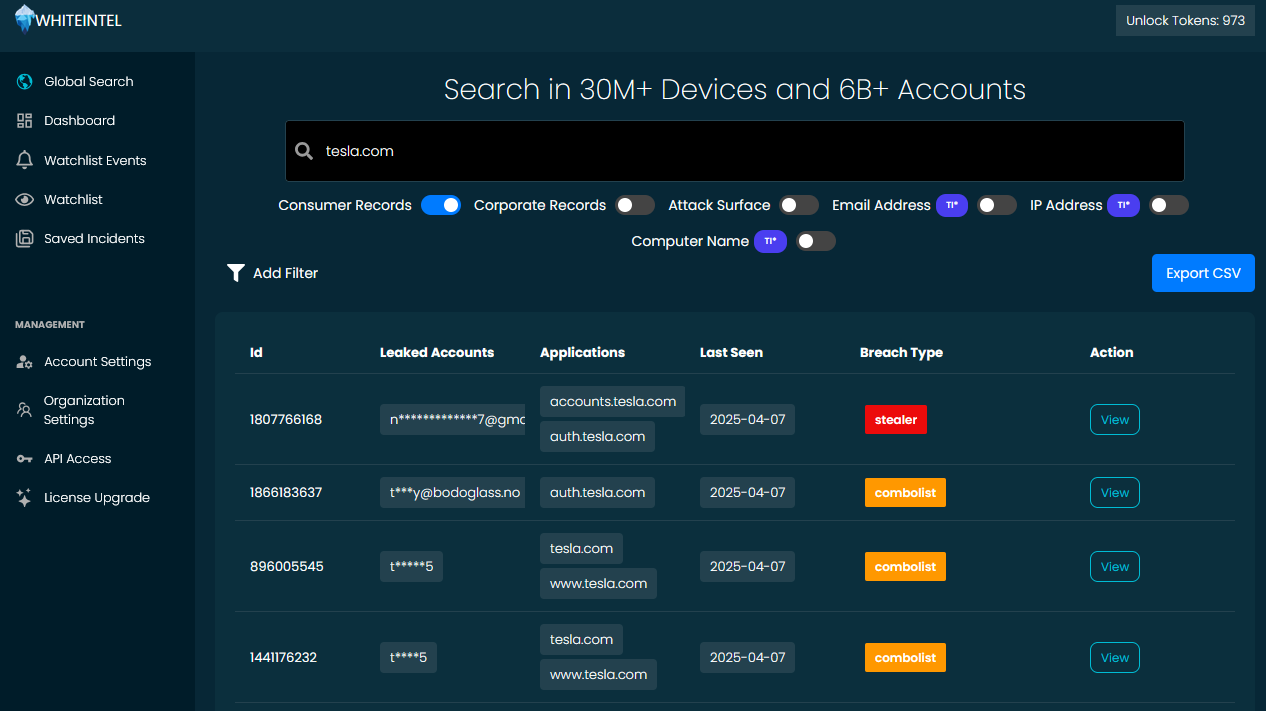
Task: Click the Global Search globe icon
Action: coord(25,82)
